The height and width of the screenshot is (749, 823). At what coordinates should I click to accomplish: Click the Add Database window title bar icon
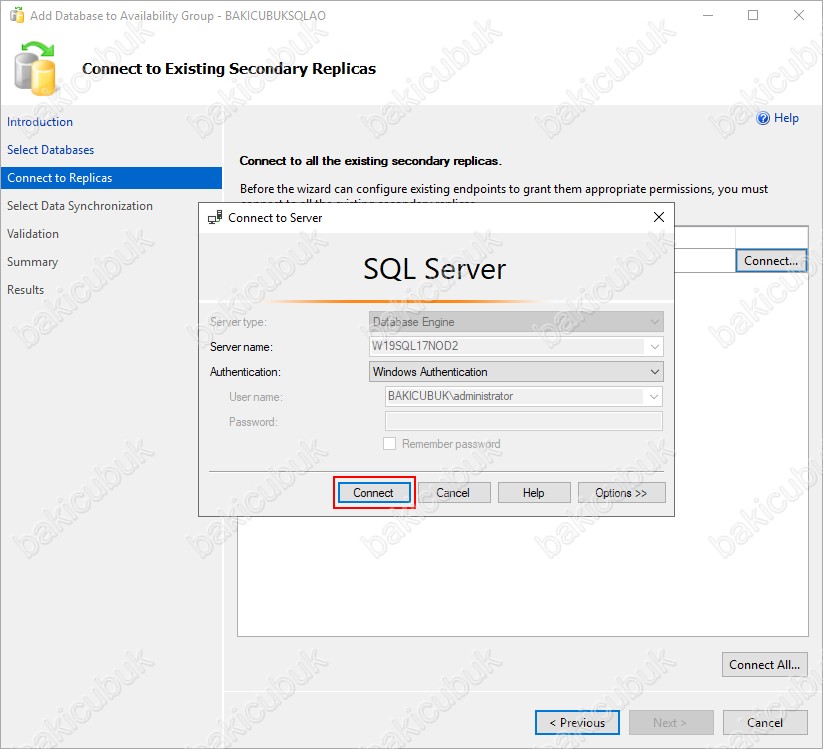point(17,15)
